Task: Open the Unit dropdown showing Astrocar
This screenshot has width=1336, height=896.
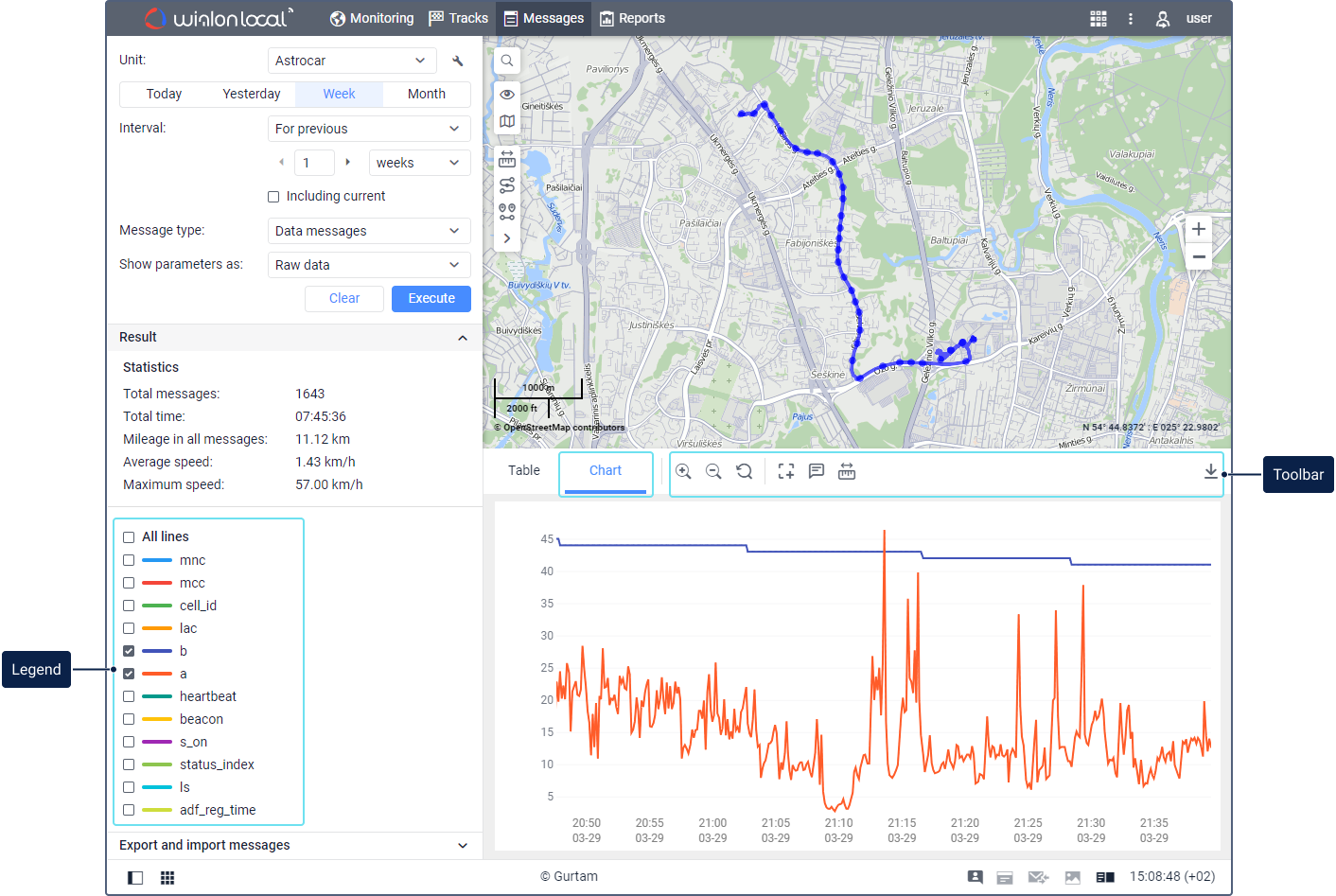Action: [351, 61]
